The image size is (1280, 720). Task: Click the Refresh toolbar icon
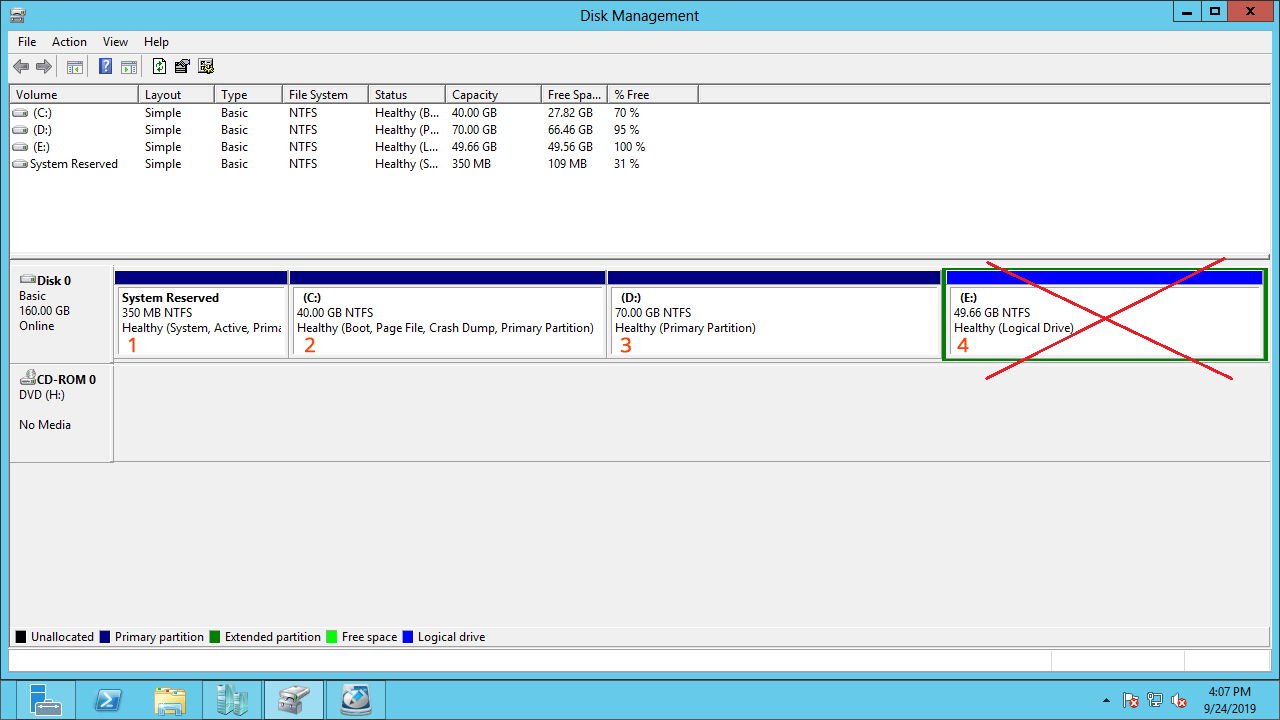[159, 67]
